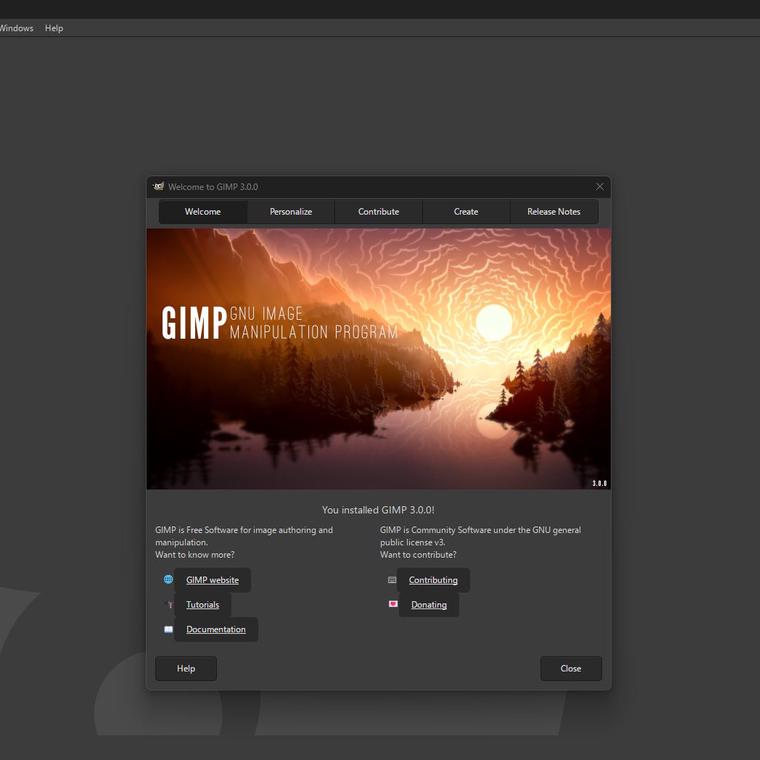Click the GIMP splash image
The image size is (760, 760).
[x=378, y=358]
